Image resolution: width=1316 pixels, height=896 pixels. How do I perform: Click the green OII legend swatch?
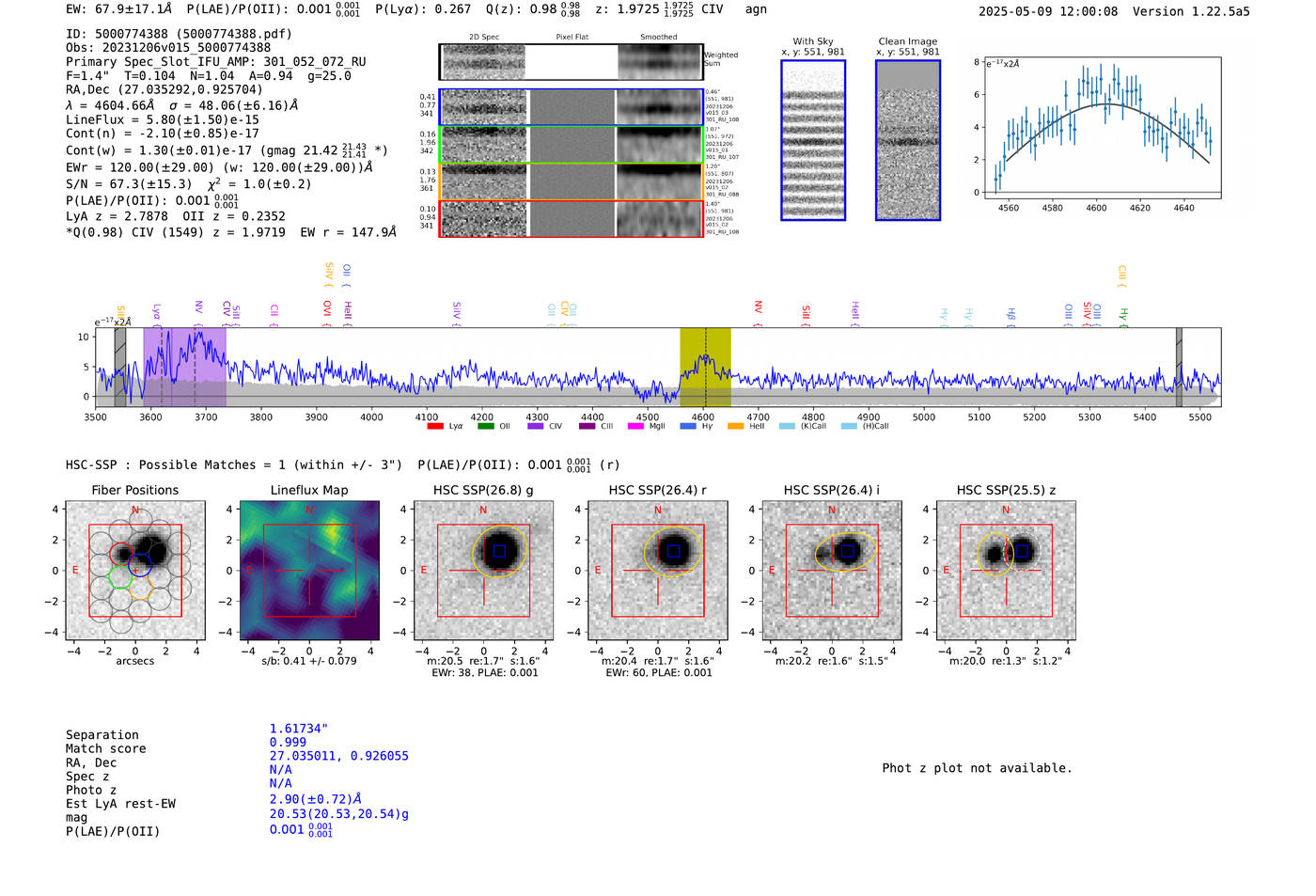(485, 427)
